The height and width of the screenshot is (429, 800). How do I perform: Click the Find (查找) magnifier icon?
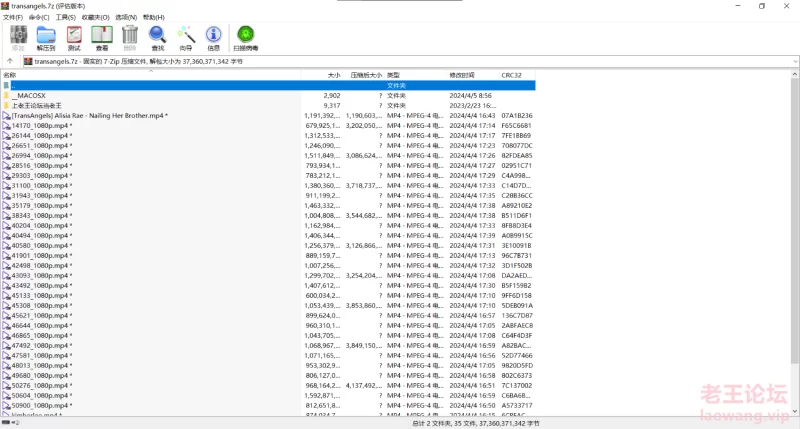(x=158, y=38)
